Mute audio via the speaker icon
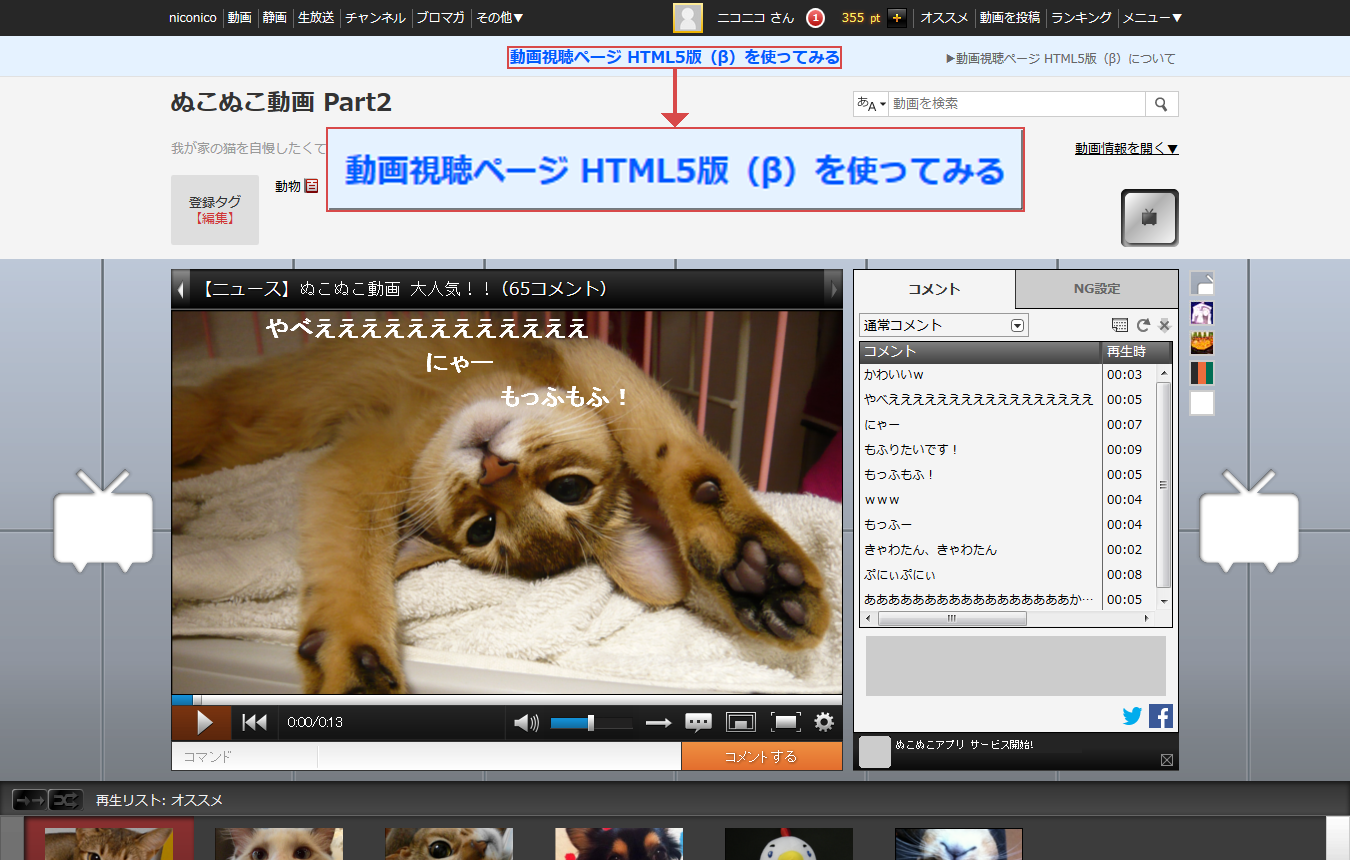This screenshot has width=1350, height=860. click(x=526, y=722)
